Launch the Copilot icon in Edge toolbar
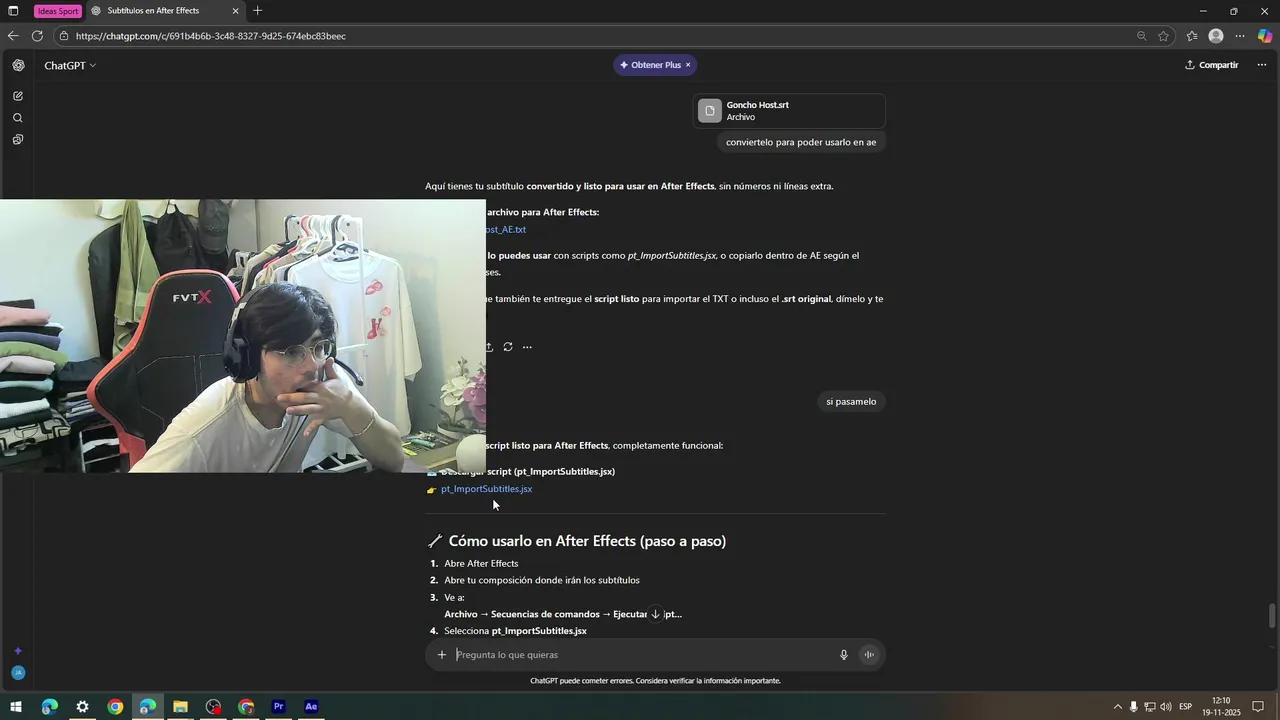Image resolution: width=1280 pixels, height=720 pixels. (1265, 36)
